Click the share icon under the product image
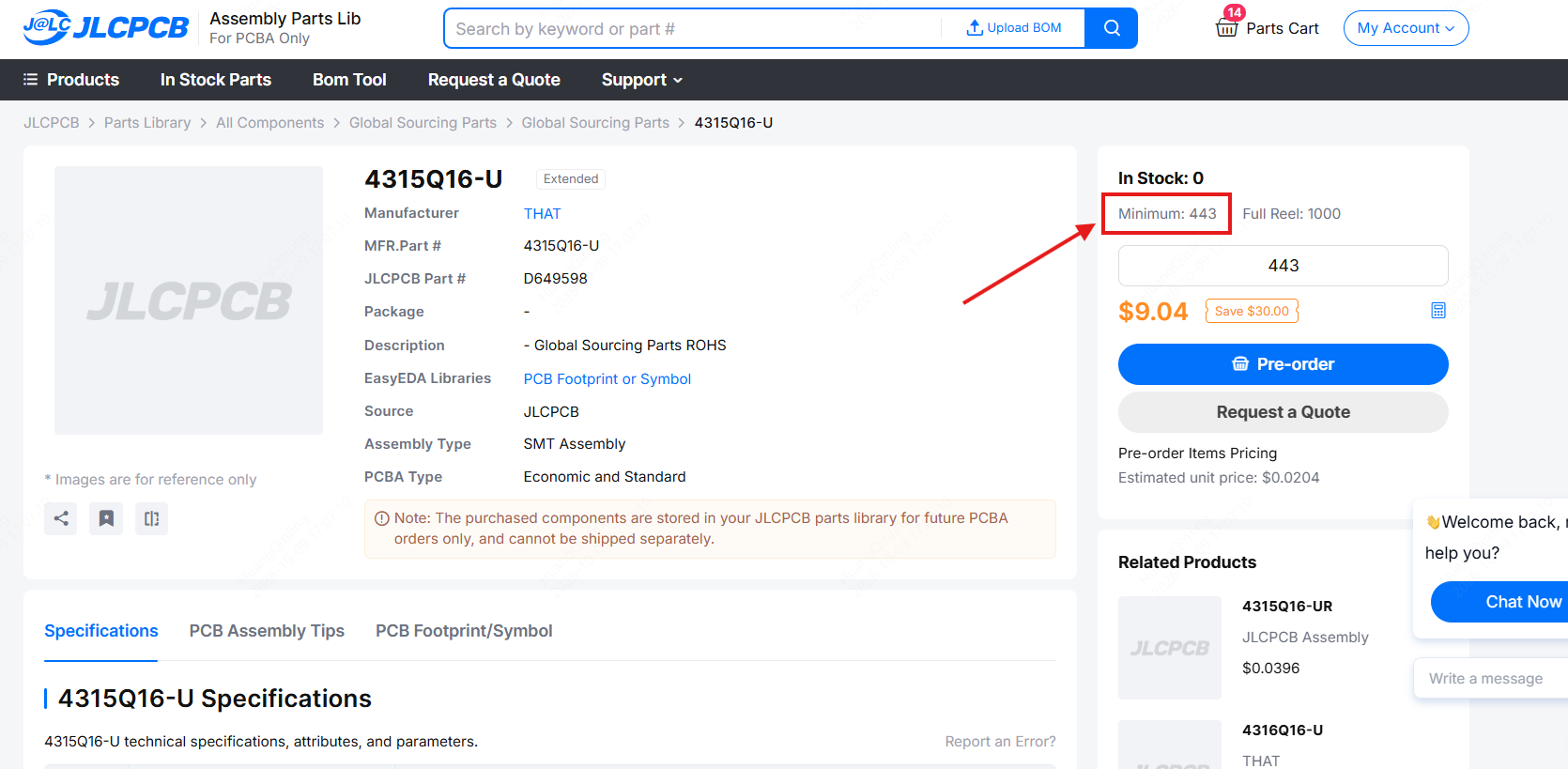The image size is (1568, 769). tap(61, 518)
